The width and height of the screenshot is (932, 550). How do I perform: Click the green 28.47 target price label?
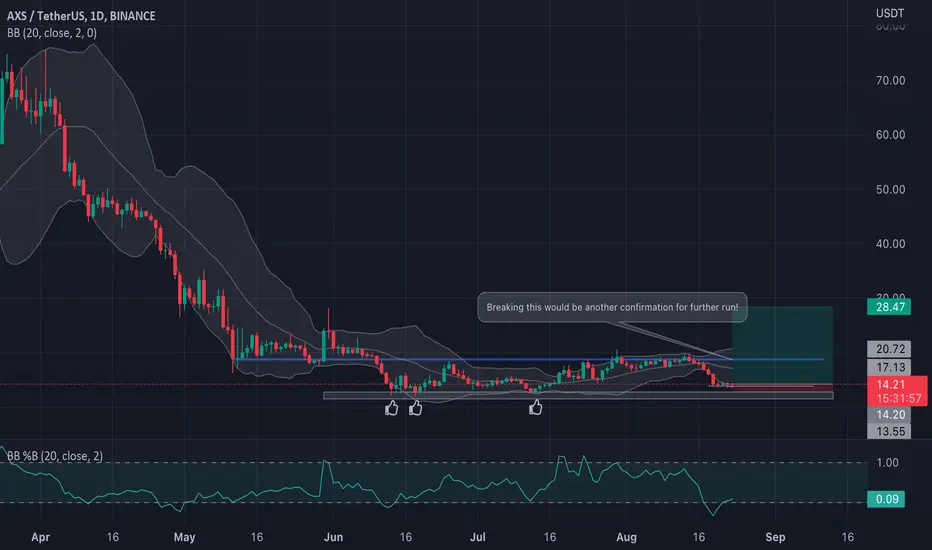[x=889, y=307]
